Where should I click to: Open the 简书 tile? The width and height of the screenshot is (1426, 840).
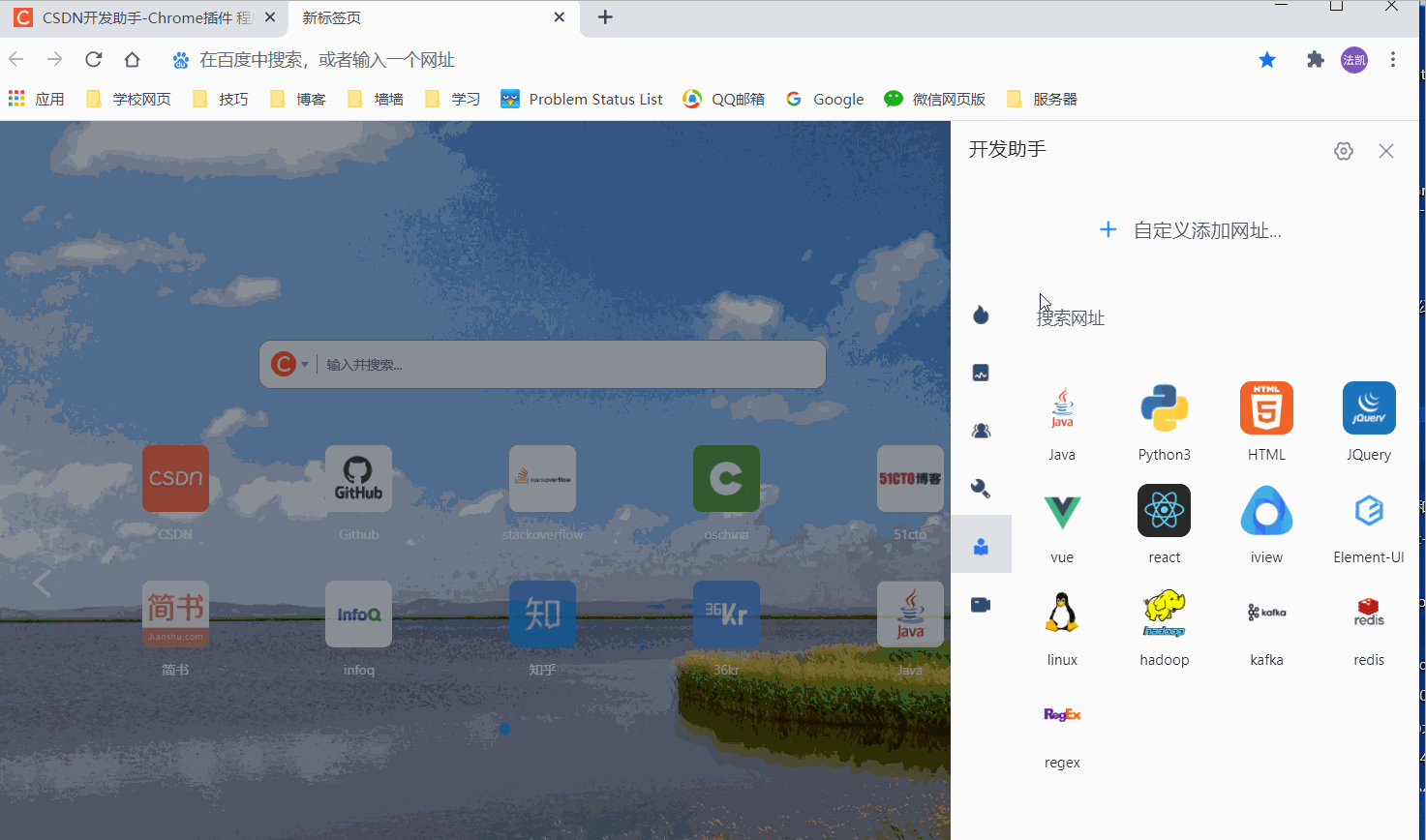[x=175, y=614]
